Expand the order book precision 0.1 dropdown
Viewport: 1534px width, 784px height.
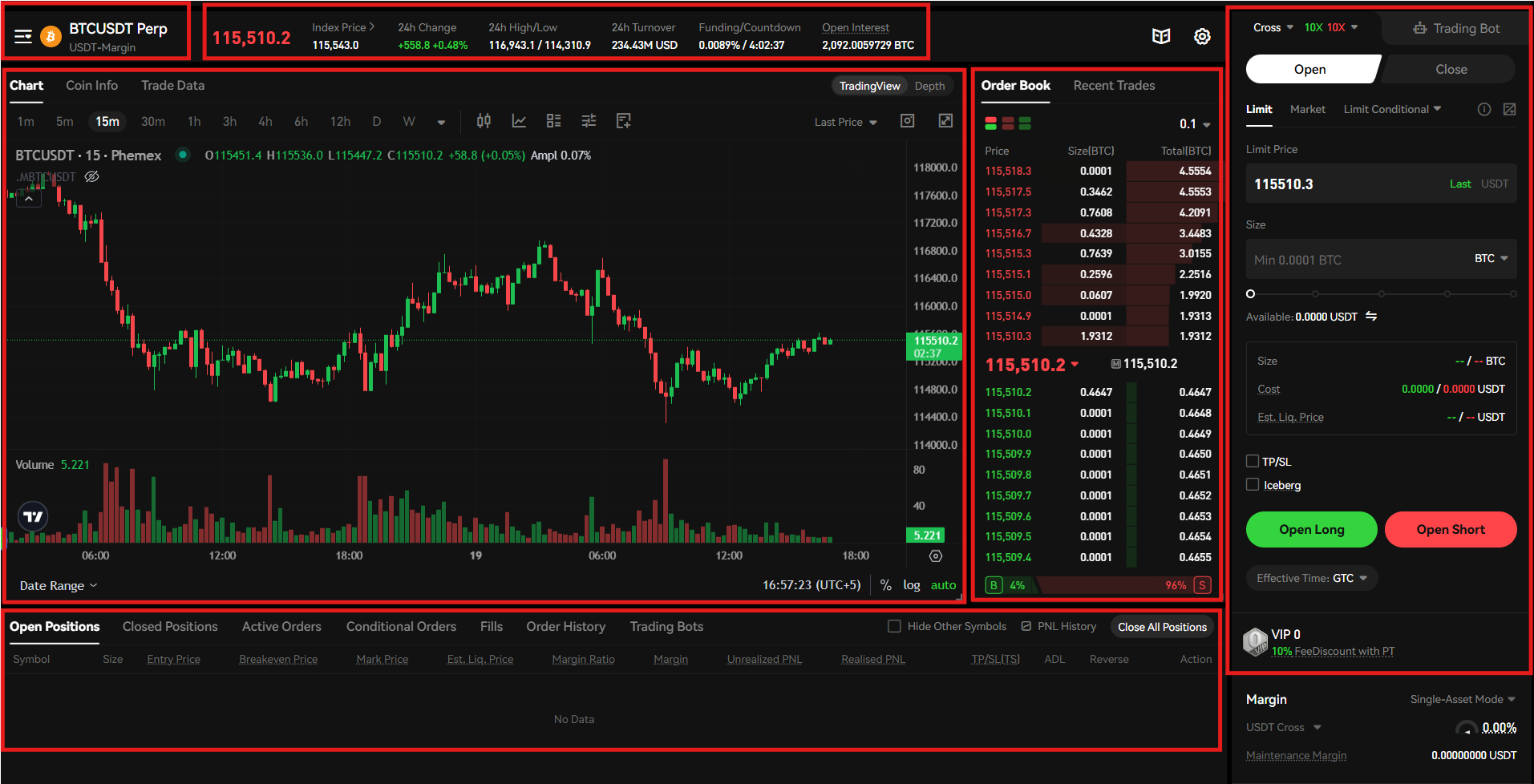coord(1194,124)
